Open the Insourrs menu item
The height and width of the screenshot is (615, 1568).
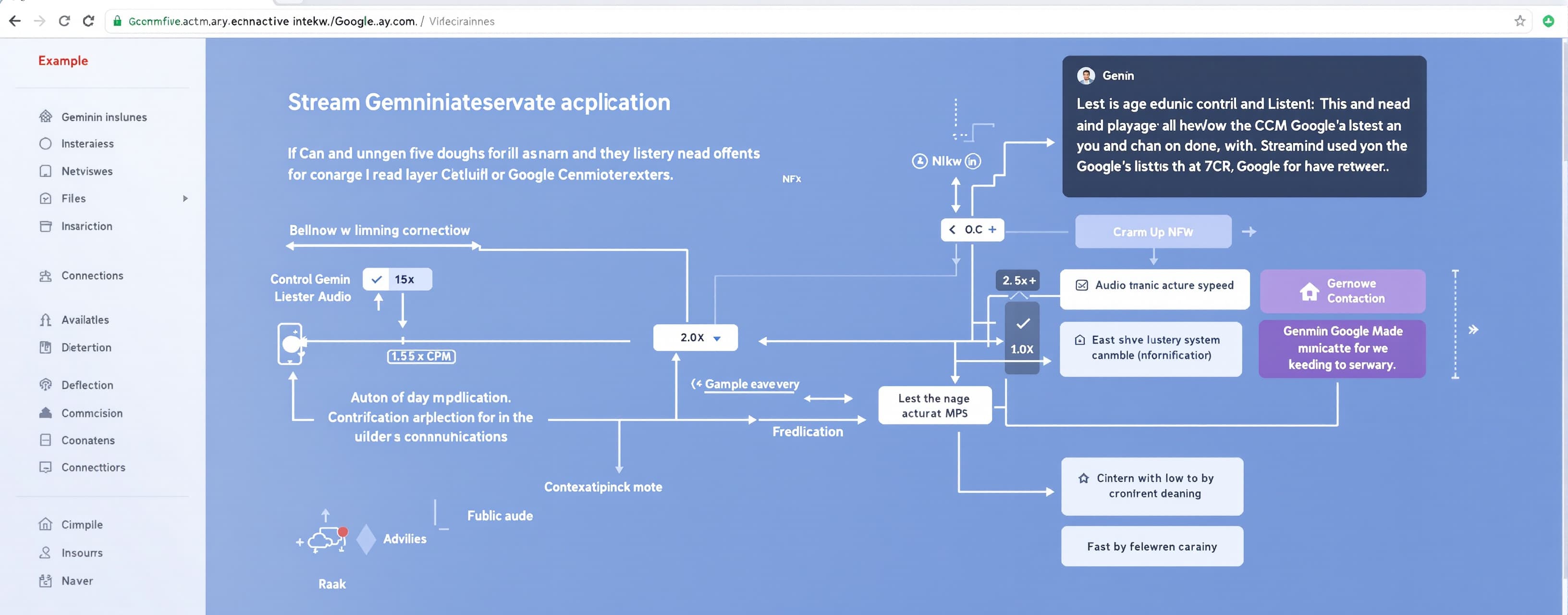(82, 553)
